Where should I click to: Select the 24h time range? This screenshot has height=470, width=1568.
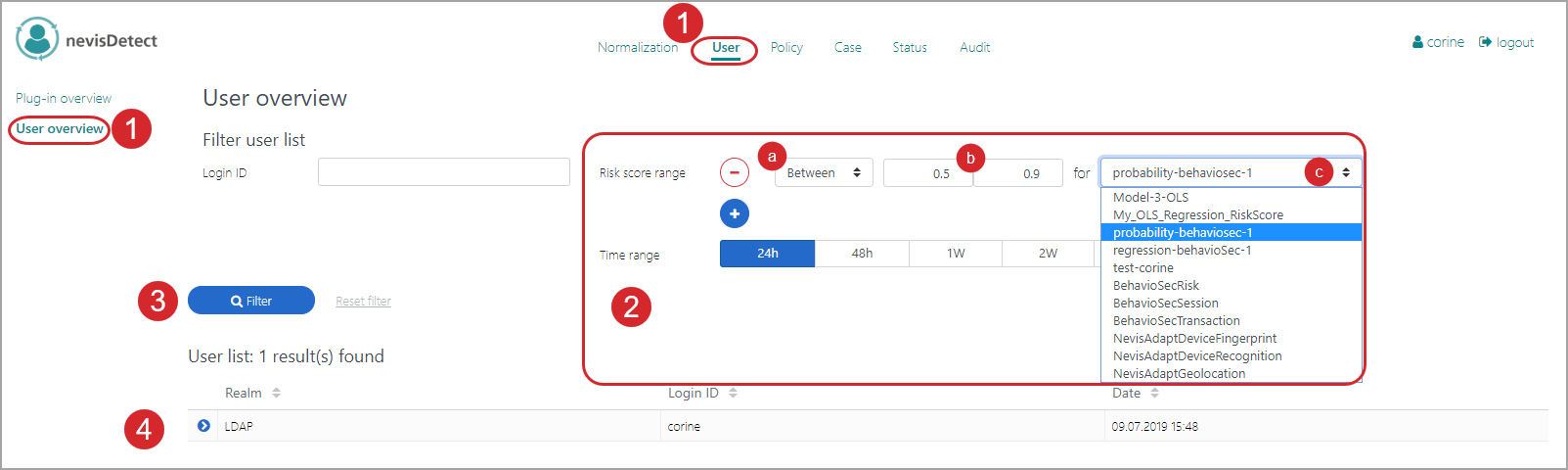pyautogui.click(x=767, y=254)
